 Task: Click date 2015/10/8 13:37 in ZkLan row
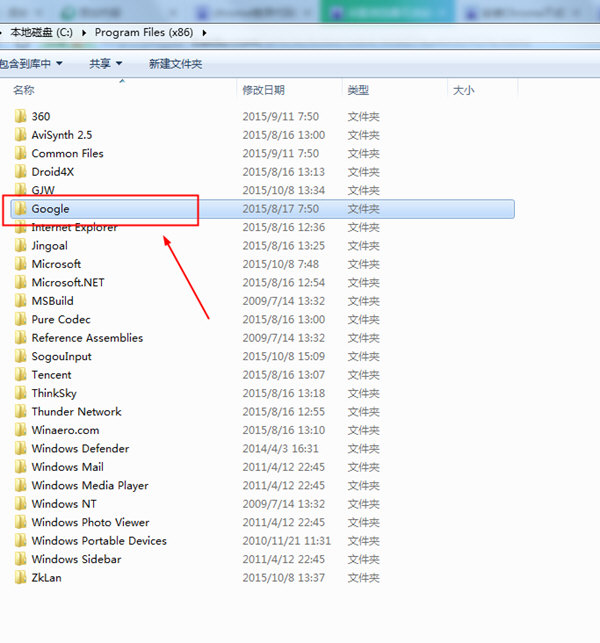point(283,578)
